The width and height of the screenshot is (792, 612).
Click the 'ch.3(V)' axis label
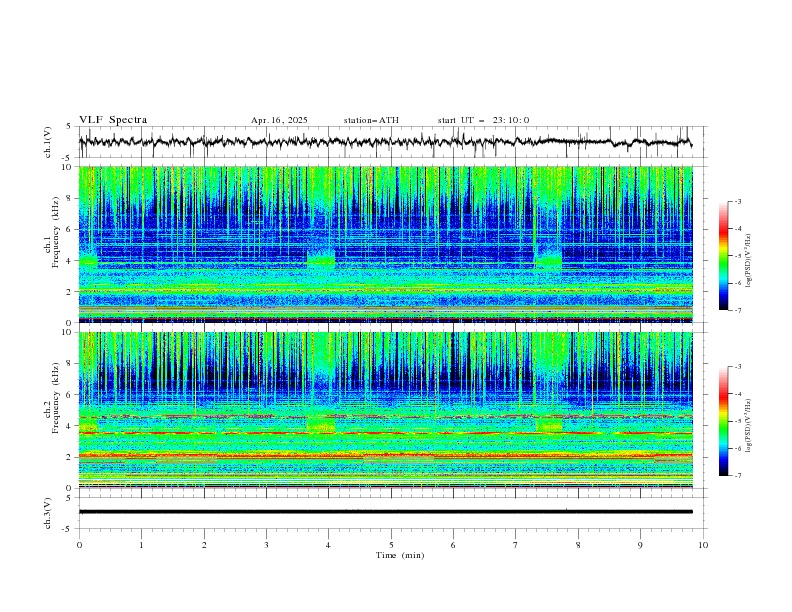point(48,513)
